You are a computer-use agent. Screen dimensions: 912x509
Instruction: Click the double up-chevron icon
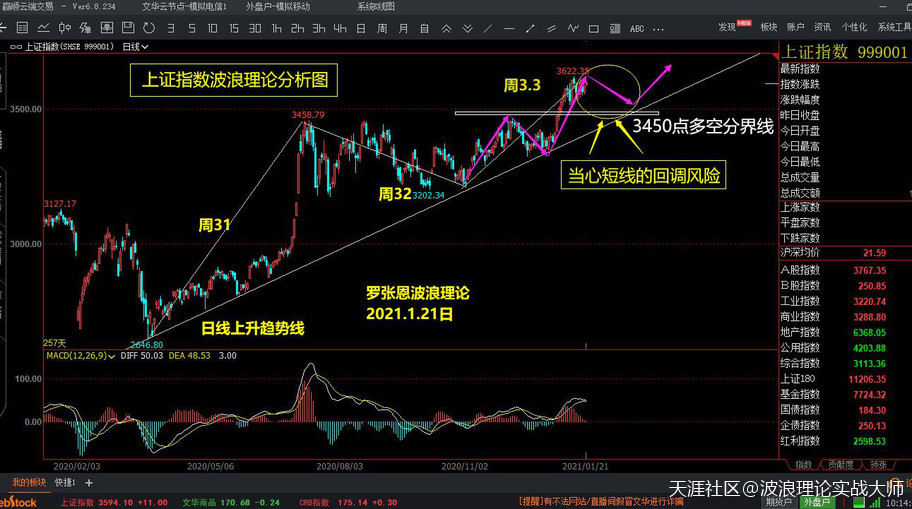[446, 28]
